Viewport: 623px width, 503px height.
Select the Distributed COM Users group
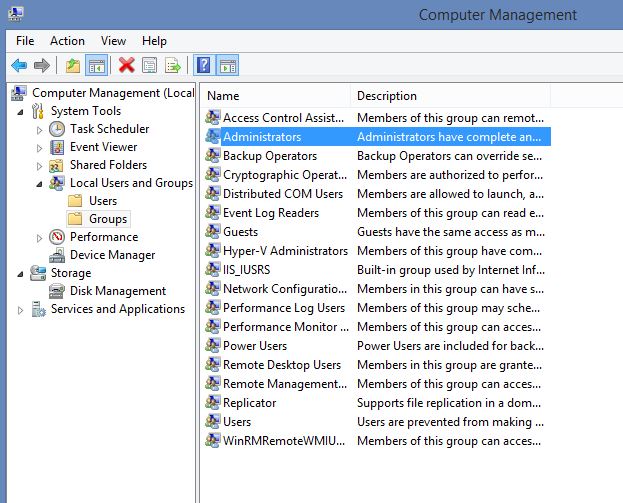[283, 194]
